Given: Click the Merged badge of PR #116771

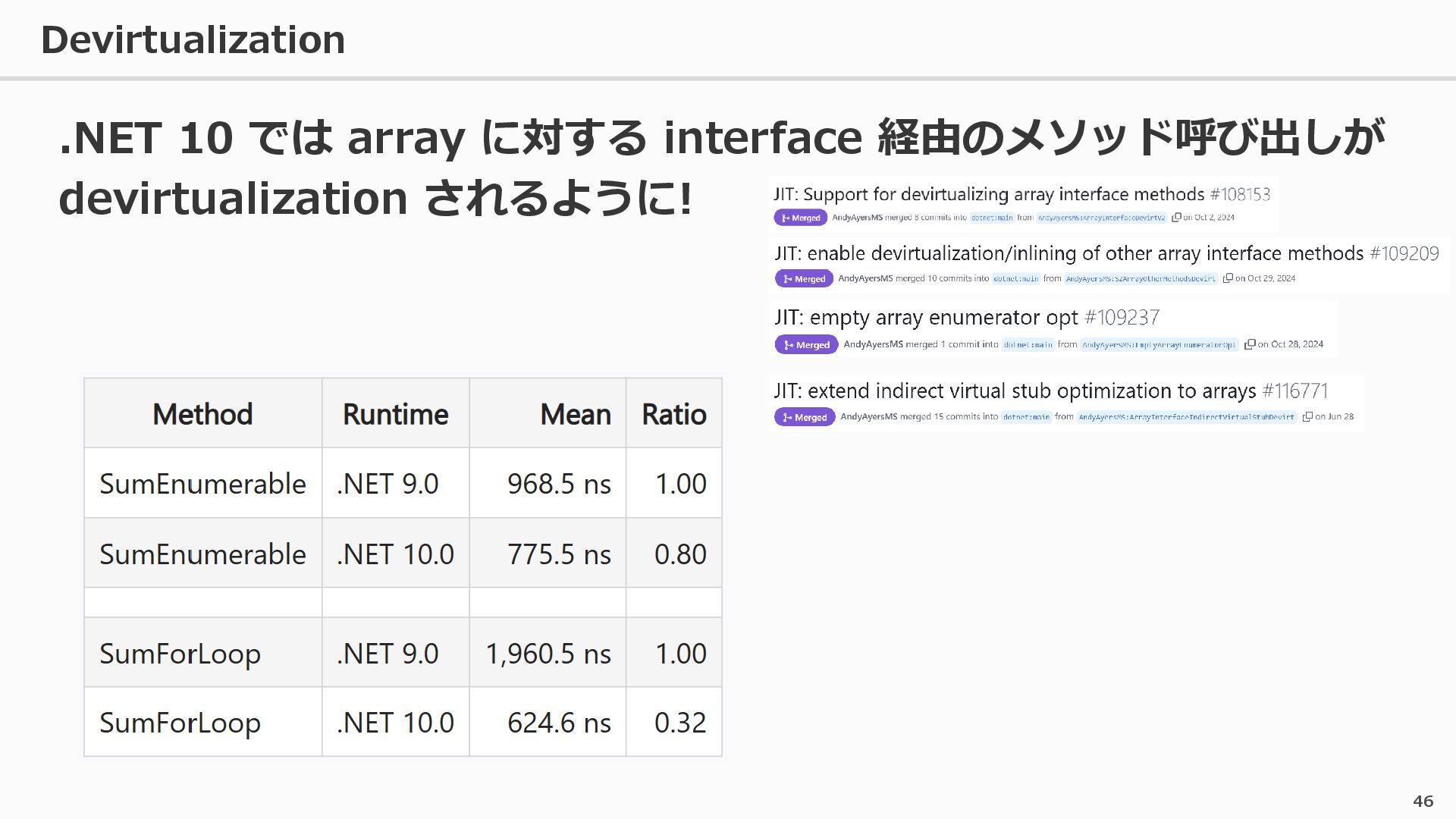Looking at the screenshot, I should [x=805, y=417].
